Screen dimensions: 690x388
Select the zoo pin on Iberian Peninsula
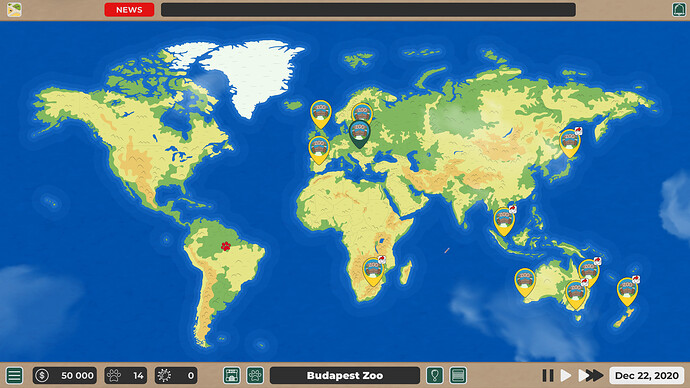coord(319,150)
